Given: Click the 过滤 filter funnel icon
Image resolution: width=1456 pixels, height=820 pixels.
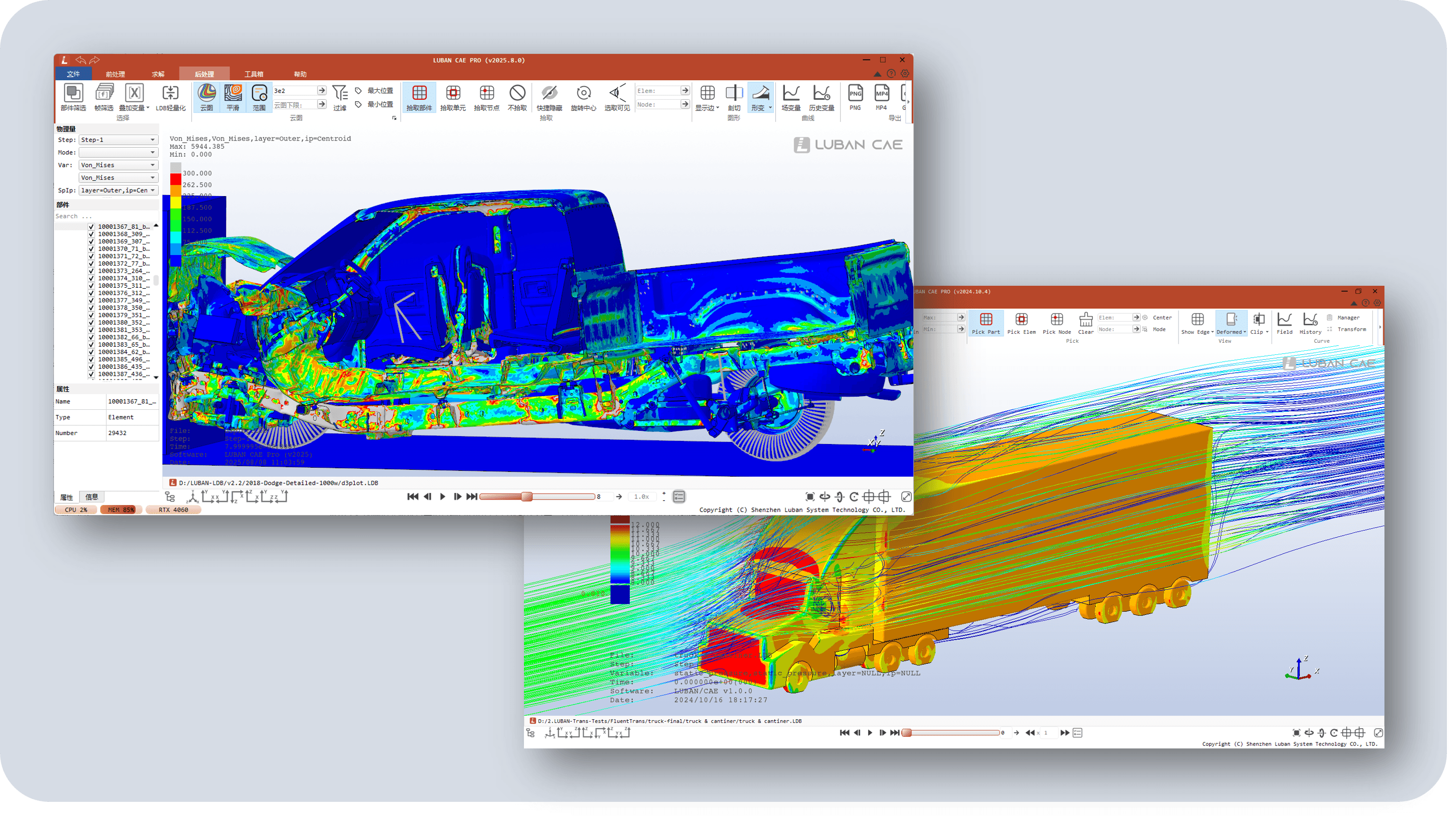Looking at the screenshot, I should pyautogui.click(x=340, y=93).
